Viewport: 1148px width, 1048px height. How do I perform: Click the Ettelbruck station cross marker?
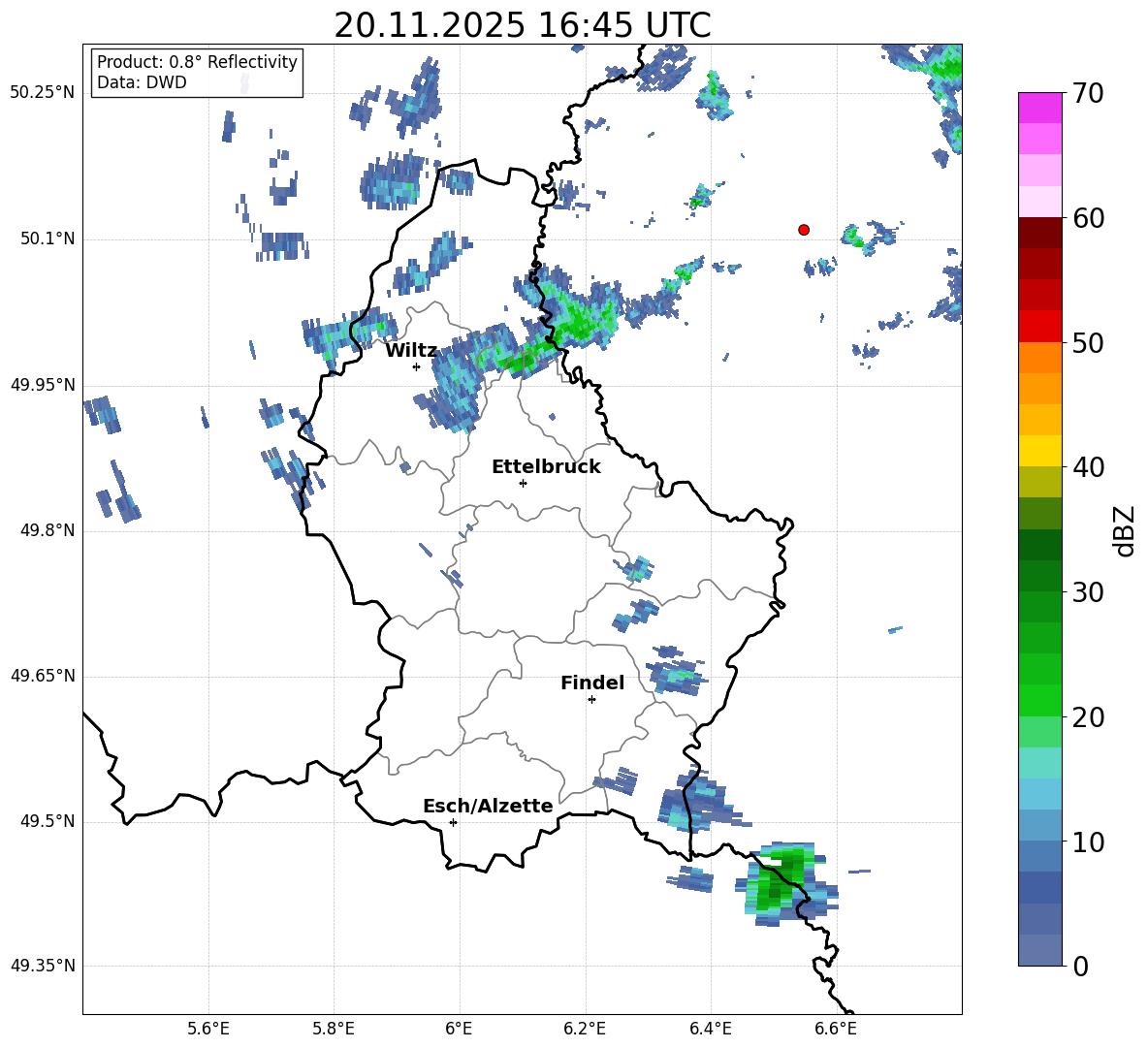coord(523,483)
